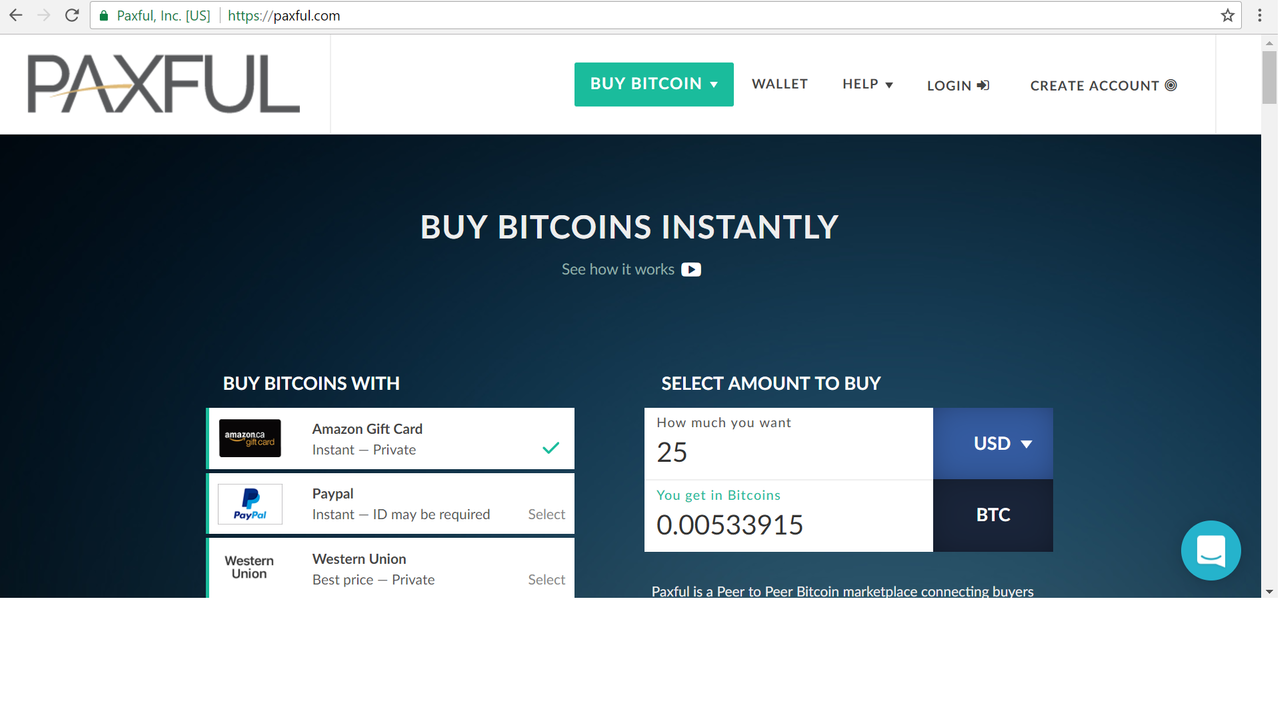Image resolution: width=1280 pixels, height=720 pixels.
Task: Select Amazon Gift Card payment method
Action: (x=390, y=438)
